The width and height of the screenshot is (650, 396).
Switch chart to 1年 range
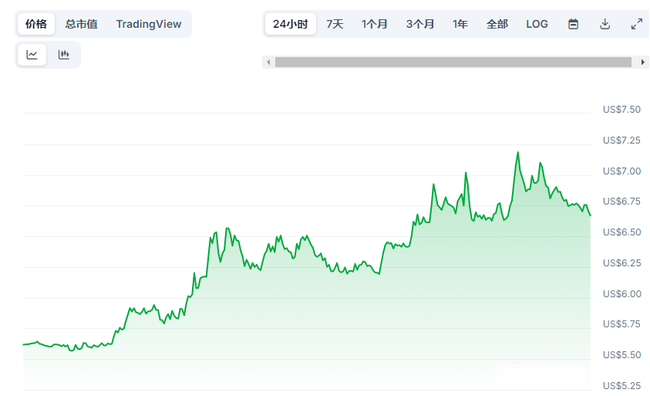coord(460,24)
